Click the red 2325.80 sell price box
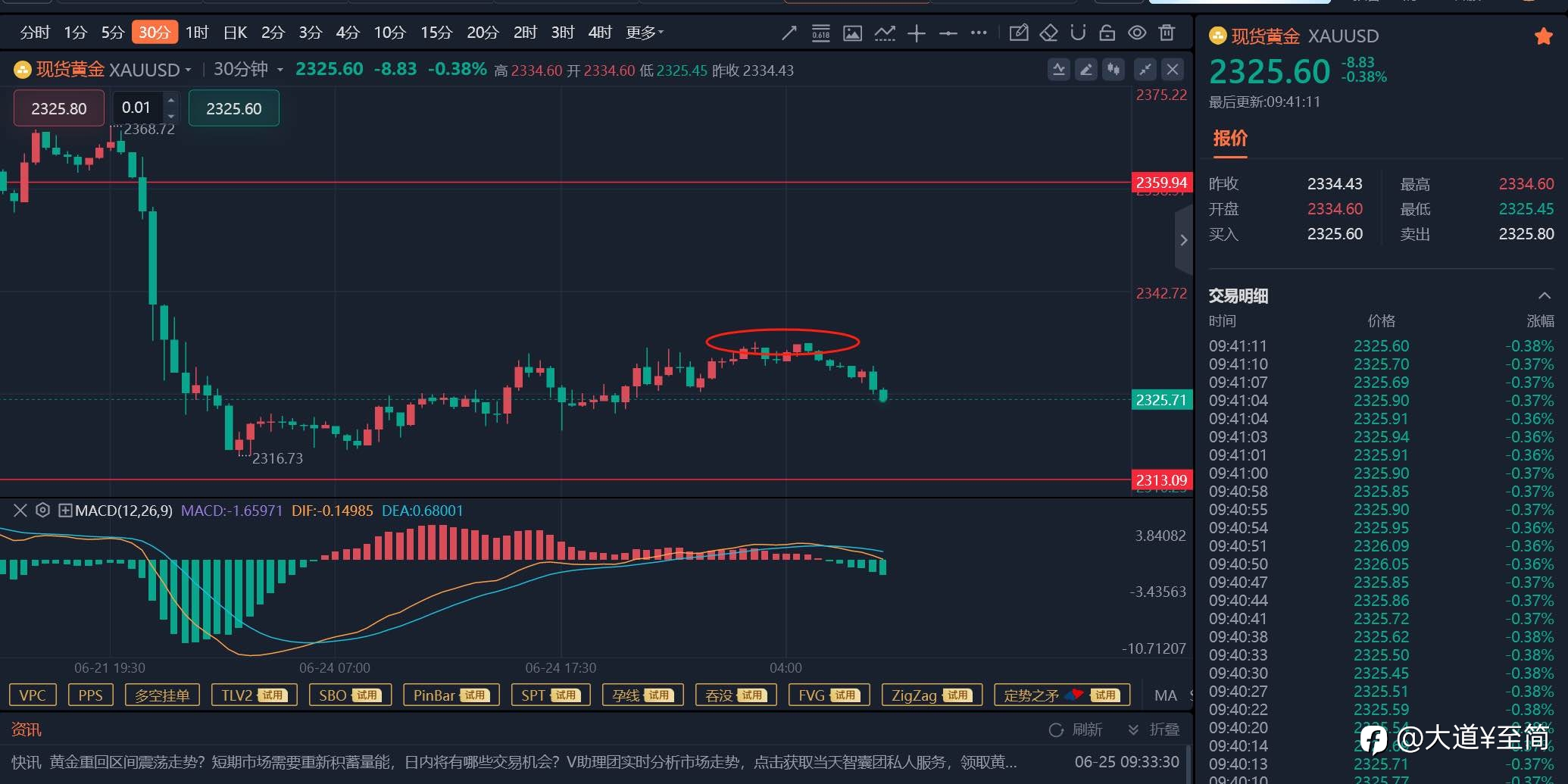Screen dimensions: 1568x784 tap(59, 108)
